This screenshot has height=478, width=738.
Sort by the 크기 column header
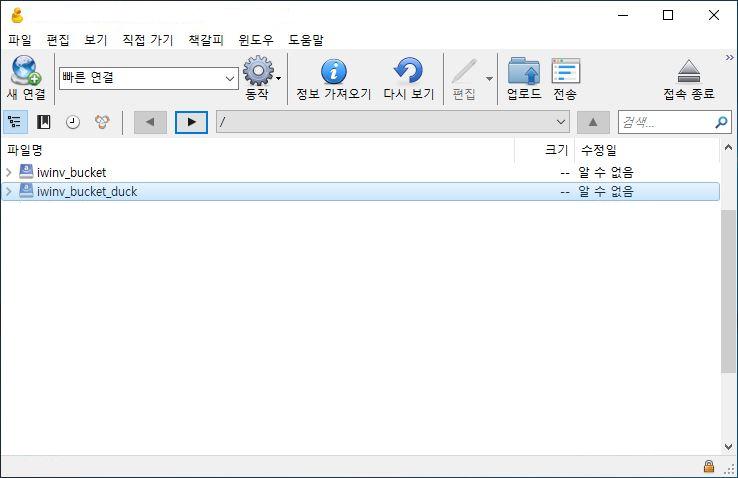[x=545, y=151]
